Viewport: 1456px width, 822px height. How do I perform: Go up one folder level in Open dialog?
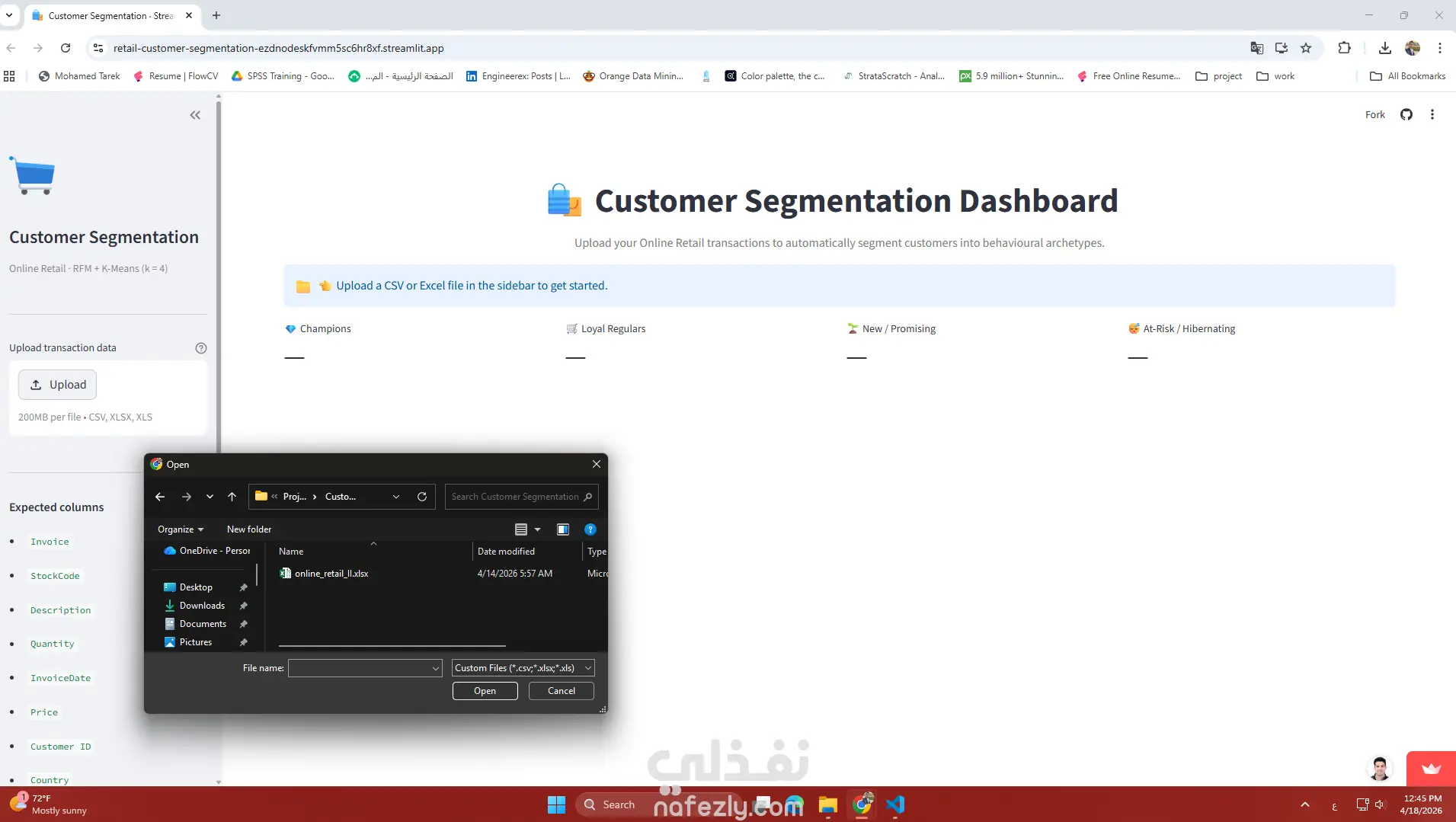232,497
